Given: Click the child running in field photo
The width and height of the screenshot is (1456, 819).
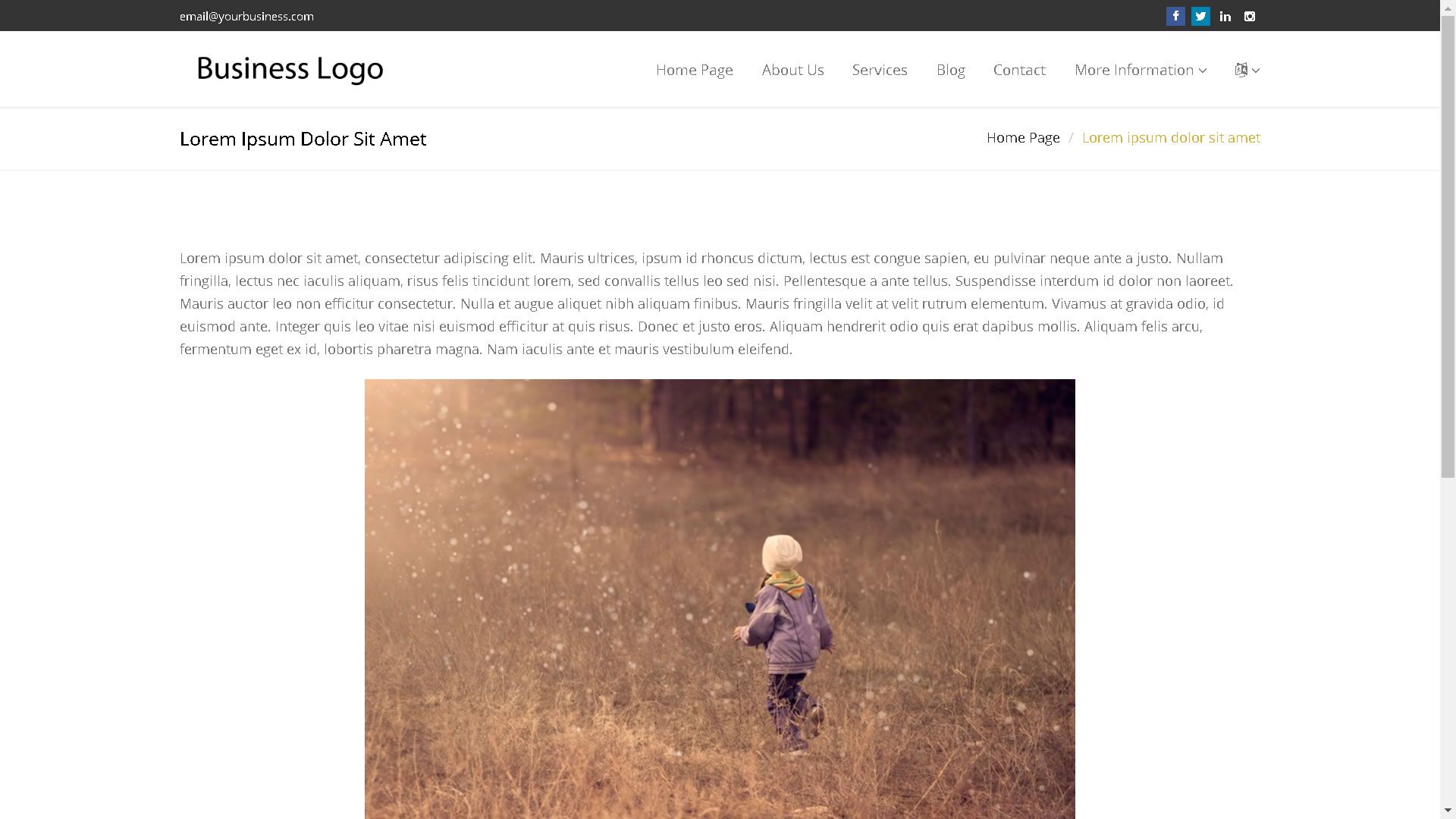Looking at the screenshot, I should [x=720, y=599].
